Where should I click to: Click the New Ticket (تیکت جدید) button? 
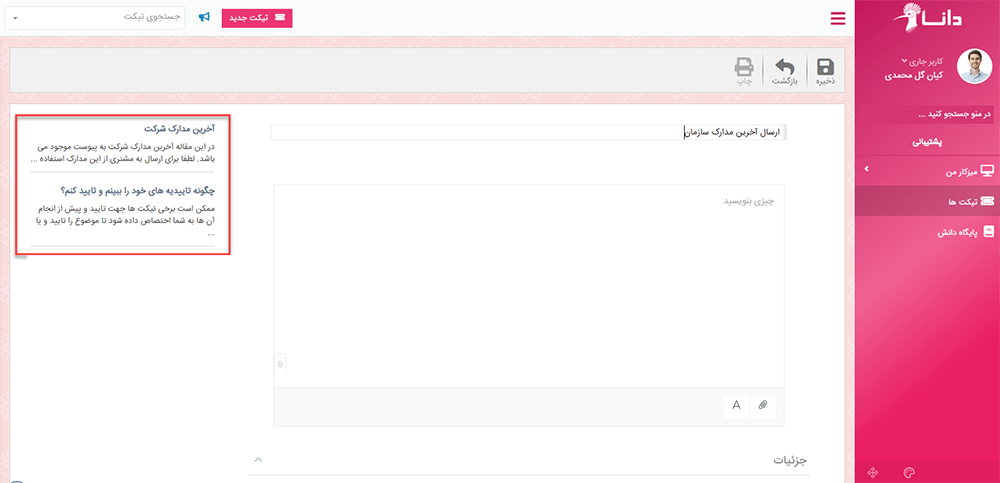[x=257, y=18]
